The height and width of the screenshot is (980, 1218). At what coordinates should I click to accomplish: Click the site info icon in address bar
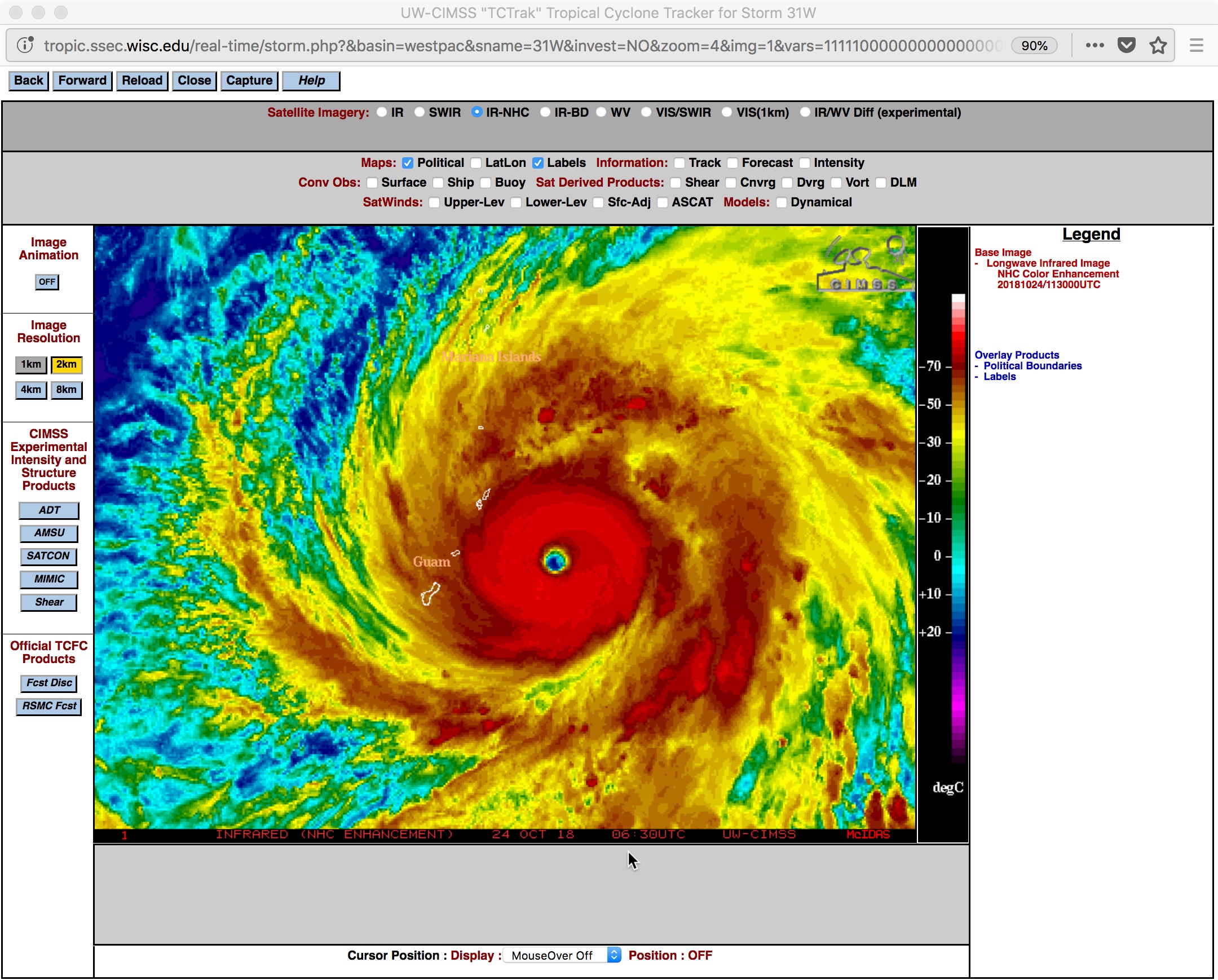pyautogui.click(x=25, y=45)
